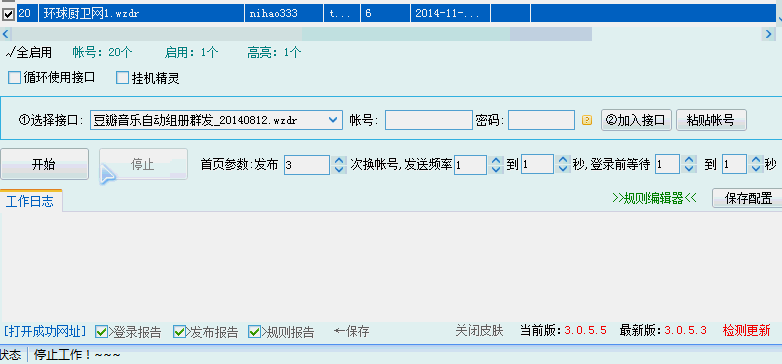This screenshot has height=364, width=782.
Task: Click 粘贴帐号 button
Action: coord(711,120)
